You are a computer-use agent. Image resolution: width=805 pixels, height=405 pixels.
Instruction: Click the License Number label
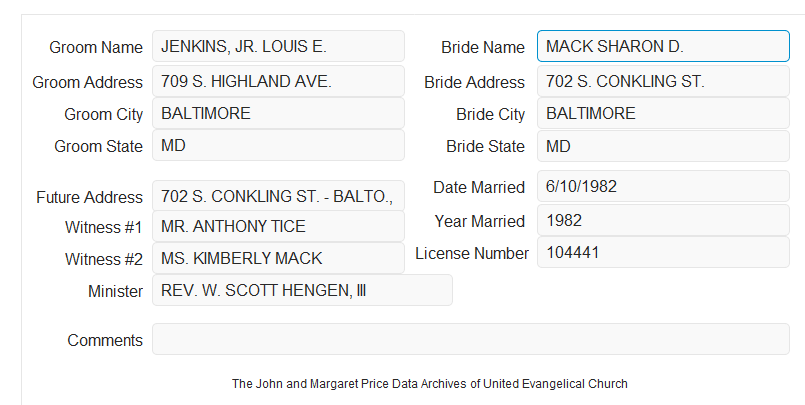click(x=472, y=253)
